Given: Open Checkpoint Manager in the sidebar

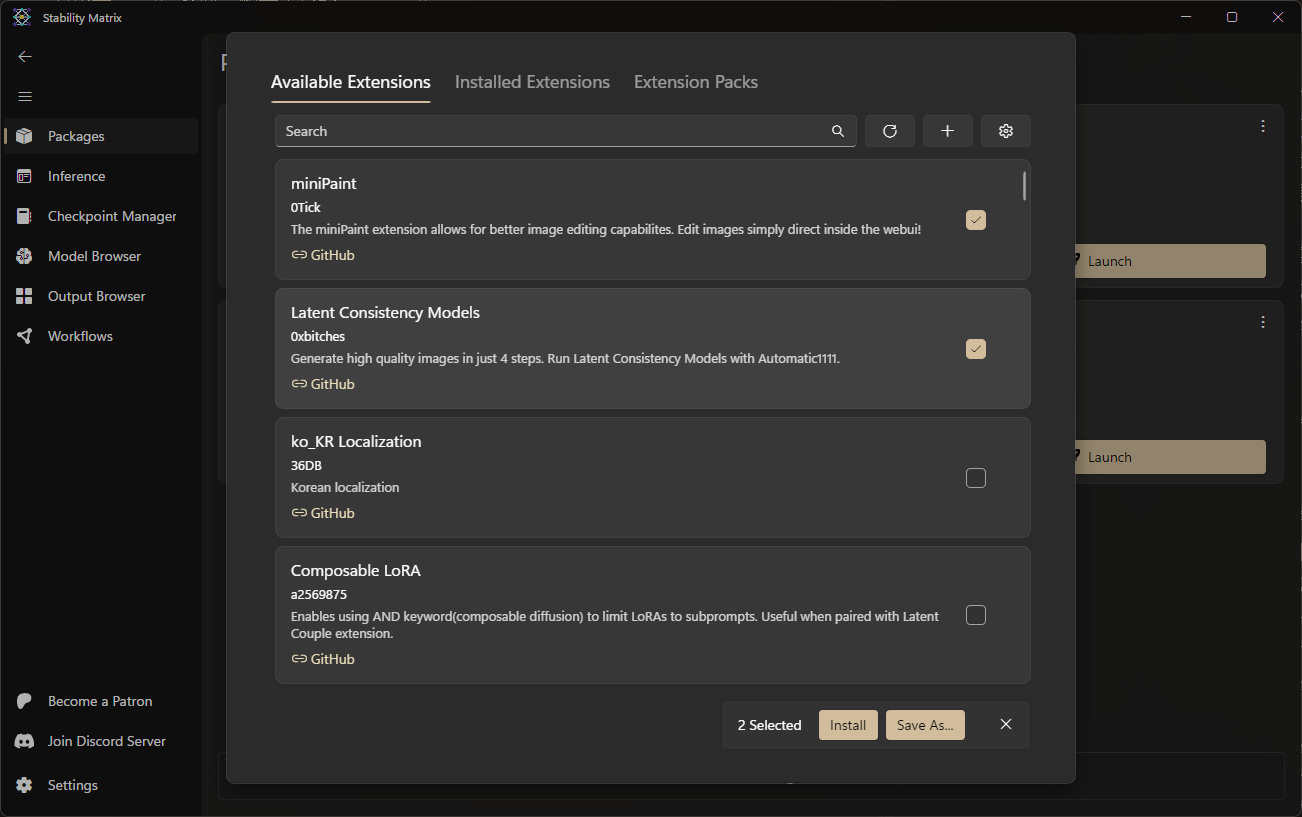Looking at the screenshot, I should click(x=100, y=216).
